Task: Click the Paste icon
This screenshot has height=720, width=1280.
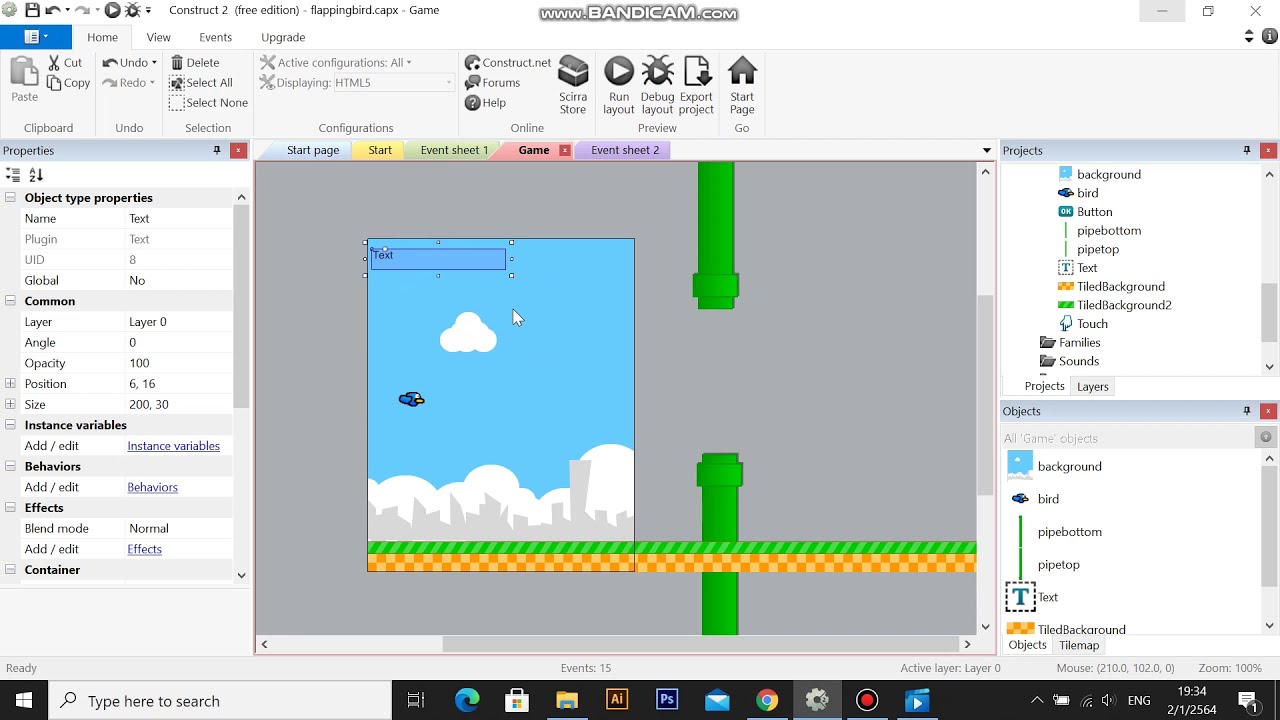Action: click(24, 80)
